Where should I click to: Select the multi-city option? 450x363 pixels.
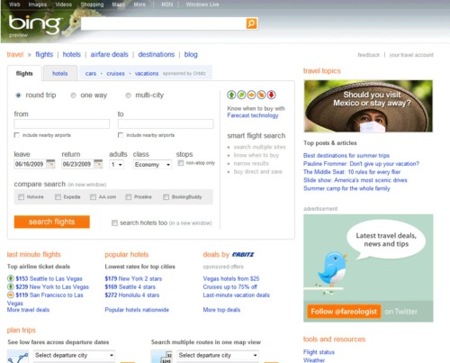click(128, 95)
